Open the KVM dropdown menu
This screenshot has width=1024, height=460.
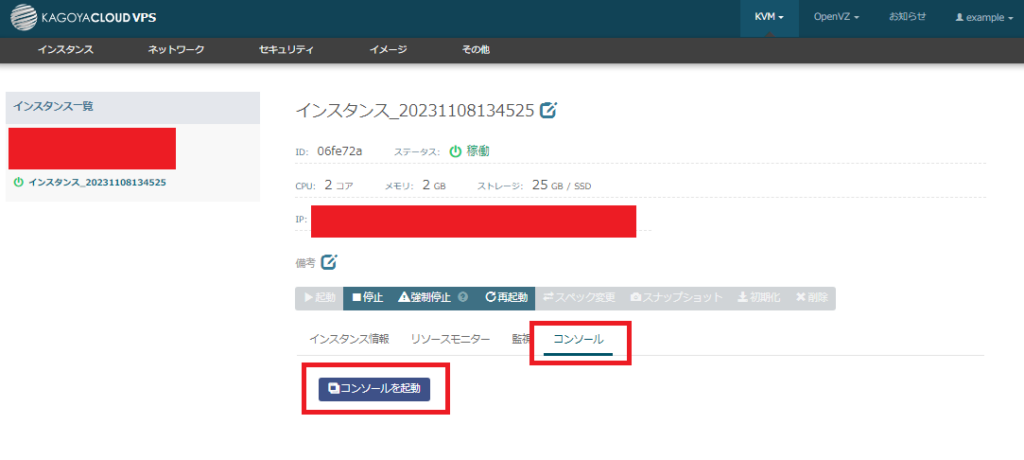point(768,17)
